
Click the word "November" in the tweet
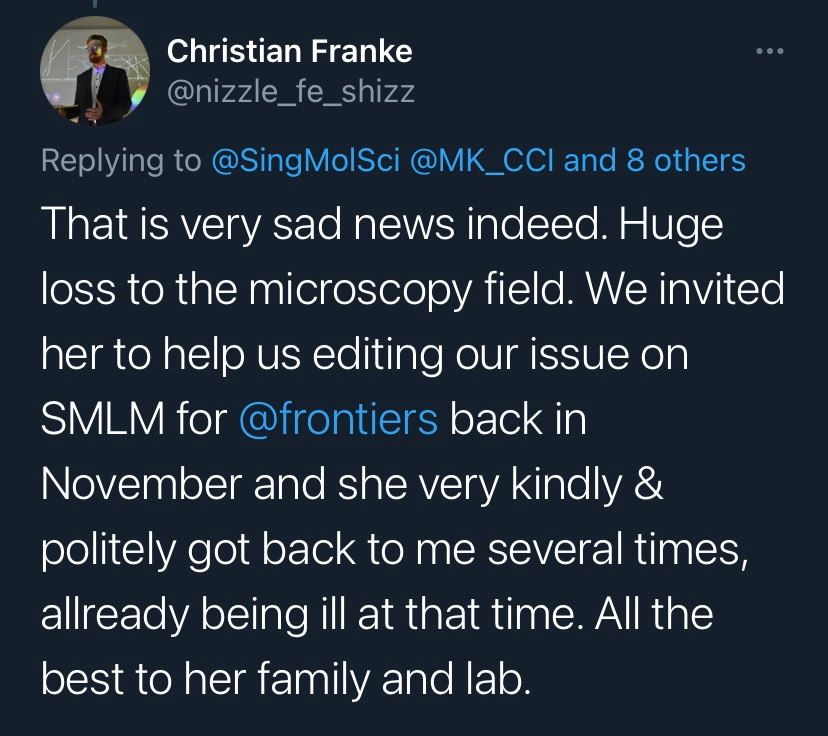click(x=139, y=484)
